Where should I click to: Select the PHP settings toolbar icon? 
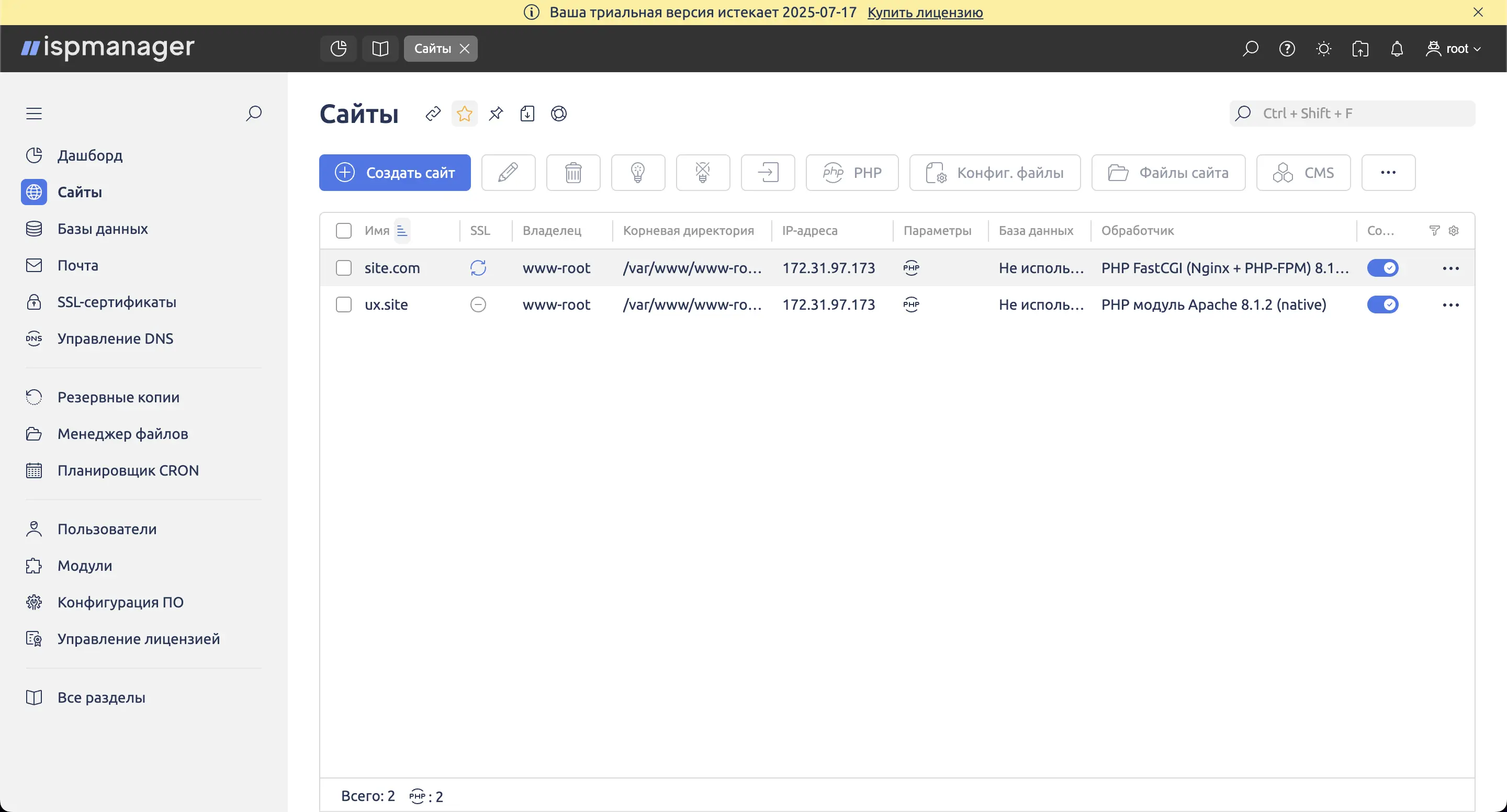pyautogui.click(x=851, y=172)
